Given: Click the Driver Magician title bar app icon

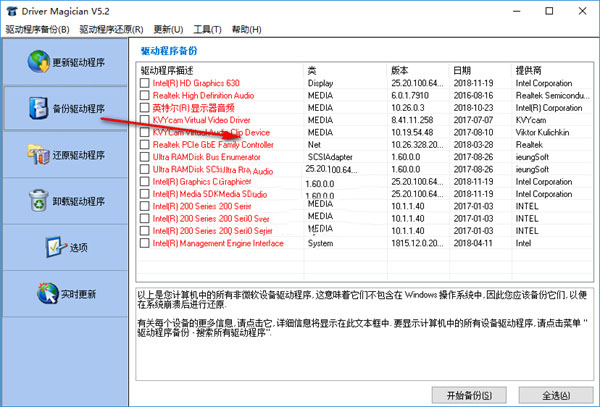Looking at the screenshot, I should point(11,11).
